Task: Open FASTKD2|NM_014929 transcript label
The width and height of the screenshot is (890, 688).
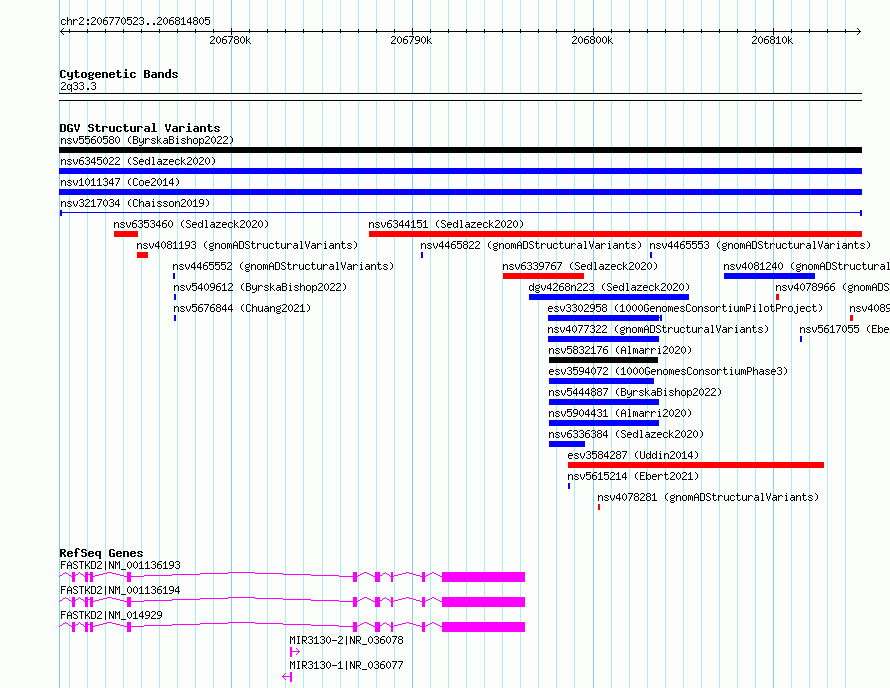Action: pos(111,615)
